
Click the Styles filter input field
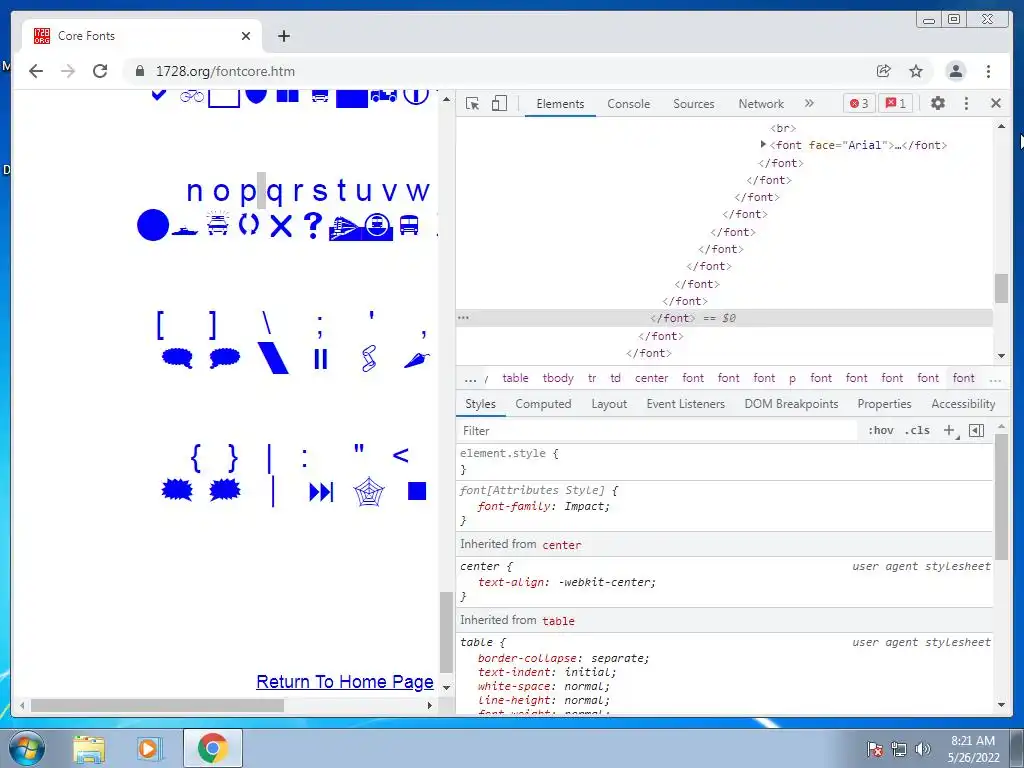click(656, 431)
